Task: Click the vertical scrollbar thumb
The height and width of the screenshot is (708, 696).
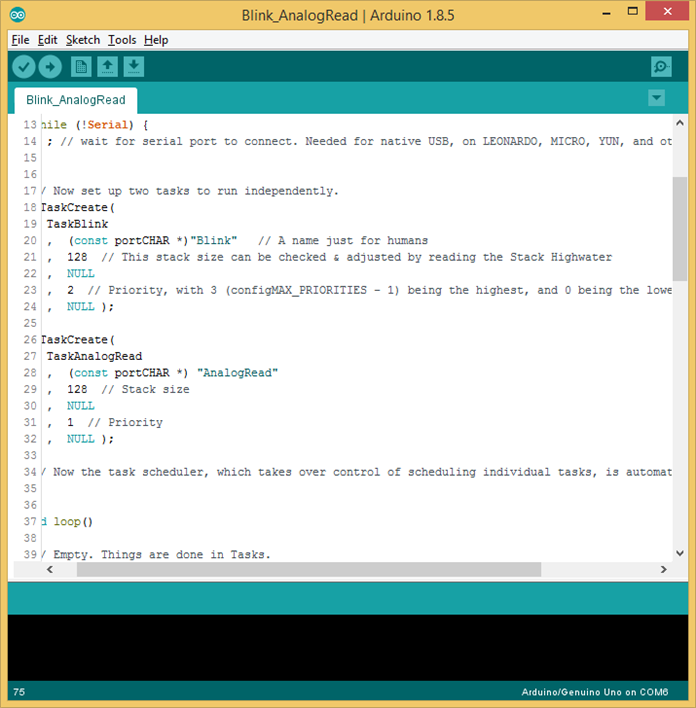Action: (680, 228)
